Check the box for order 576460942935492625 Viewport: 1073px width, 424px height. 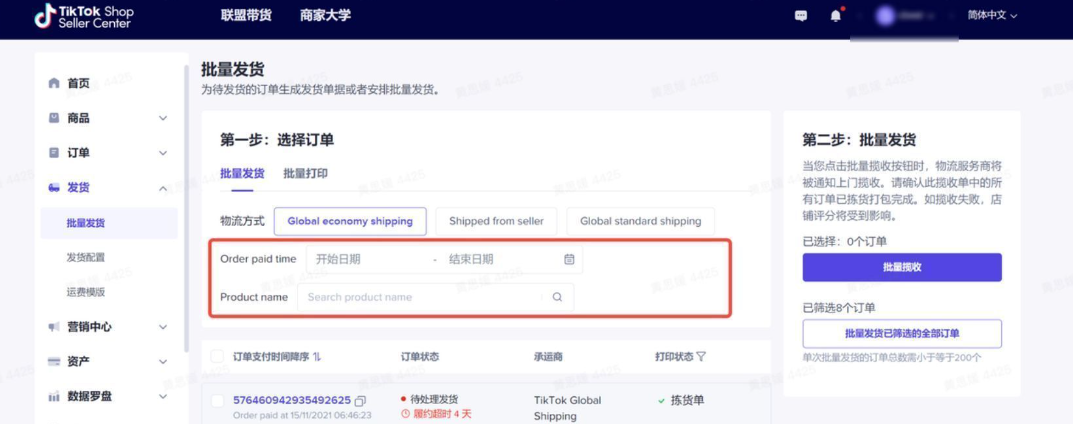click(217, 401)
